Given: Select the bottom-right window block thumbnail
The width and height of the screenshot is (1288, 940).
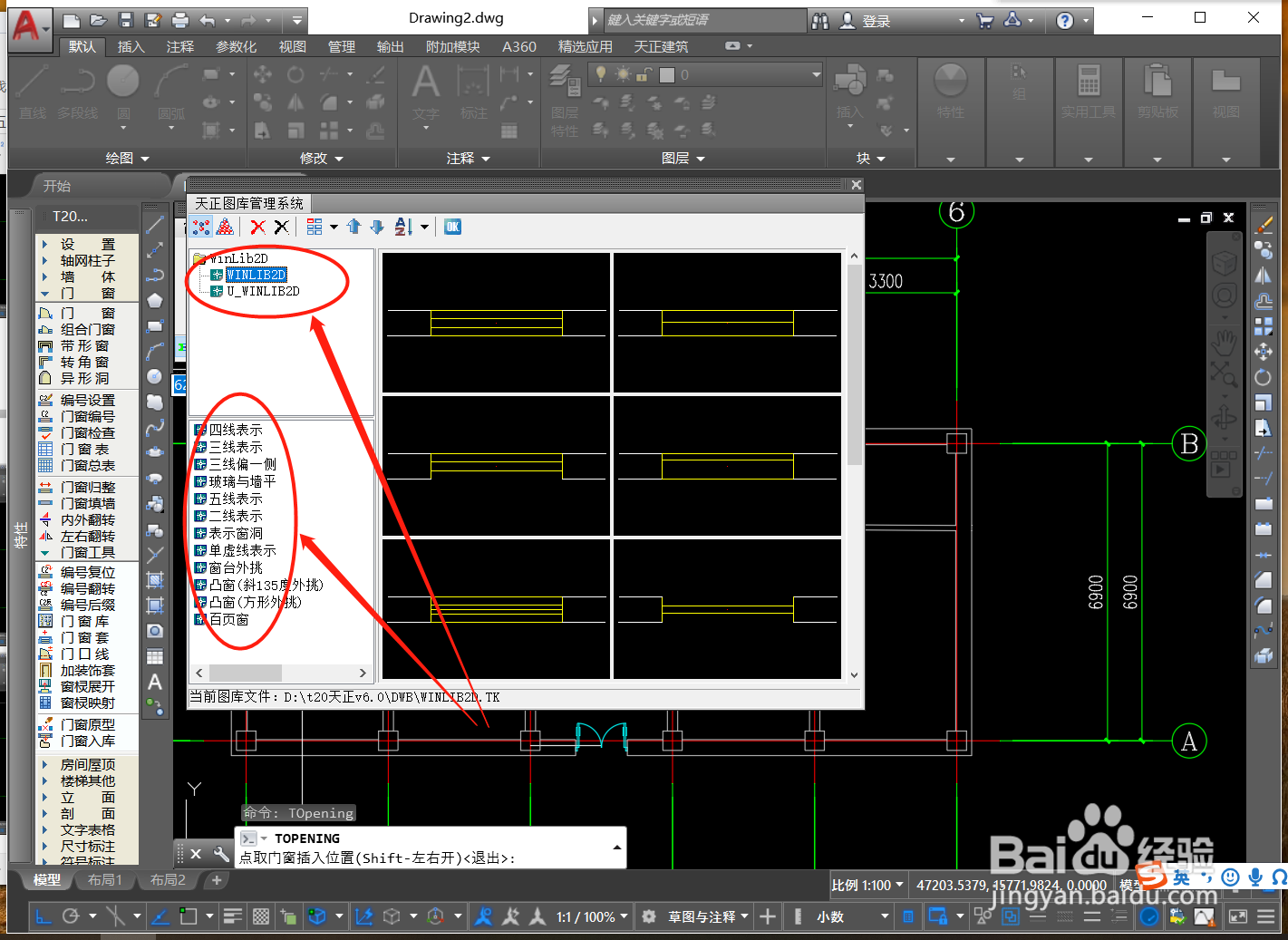Looking at the screenshot, I should tap(727, 608).
